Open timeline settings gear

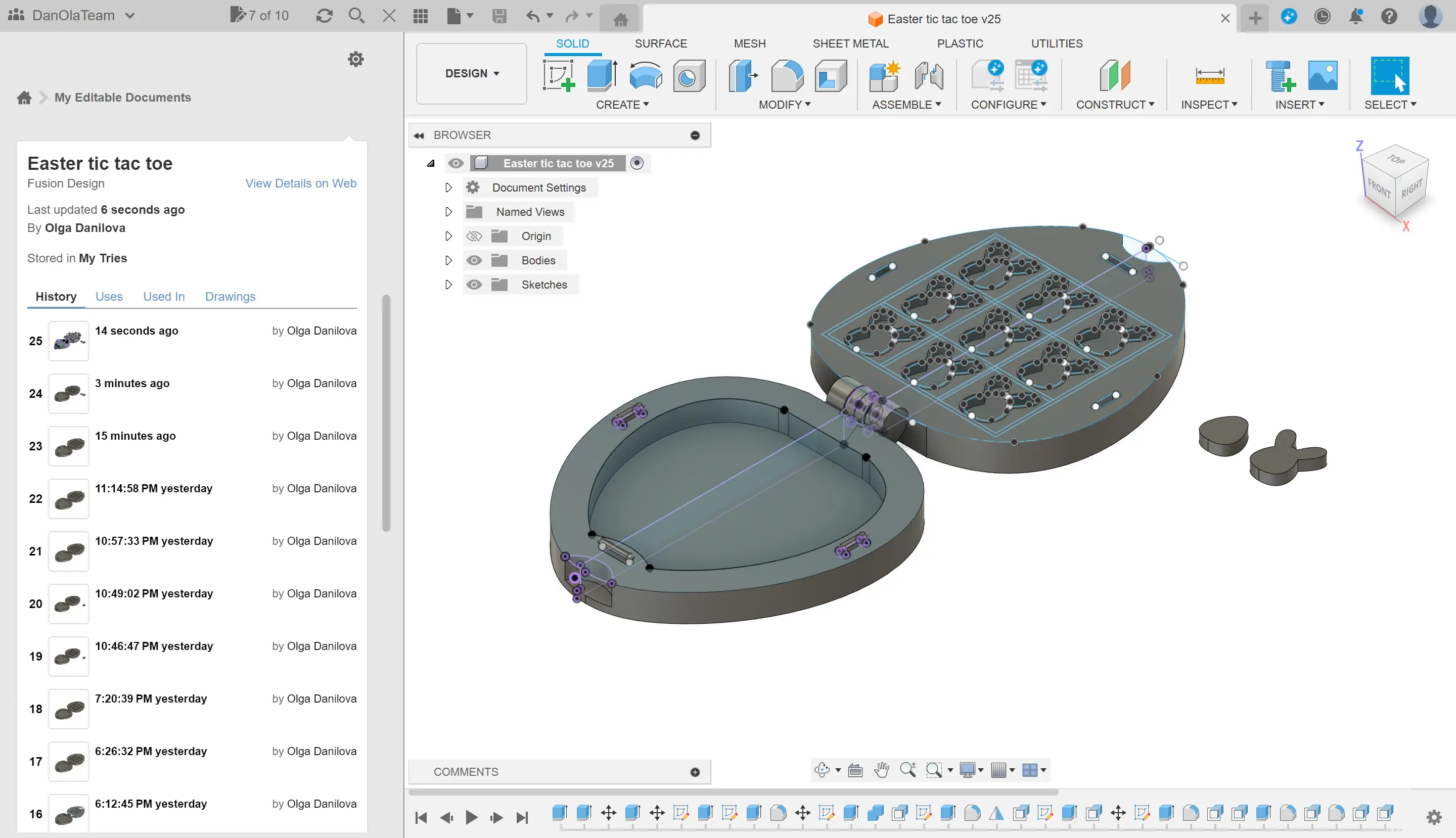1434,817
